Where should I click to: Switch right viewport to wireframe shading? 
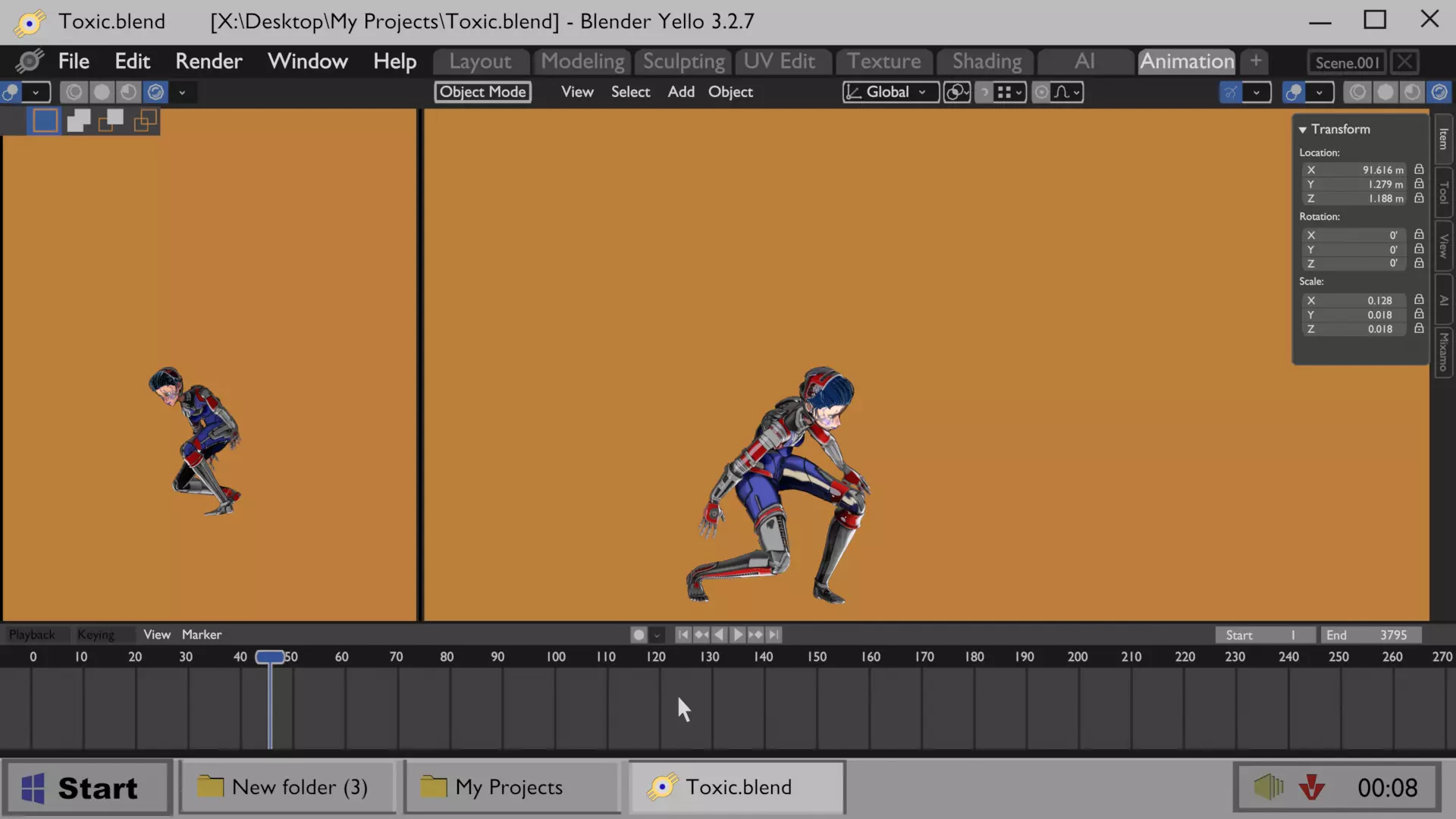[x=1357, y=93]
